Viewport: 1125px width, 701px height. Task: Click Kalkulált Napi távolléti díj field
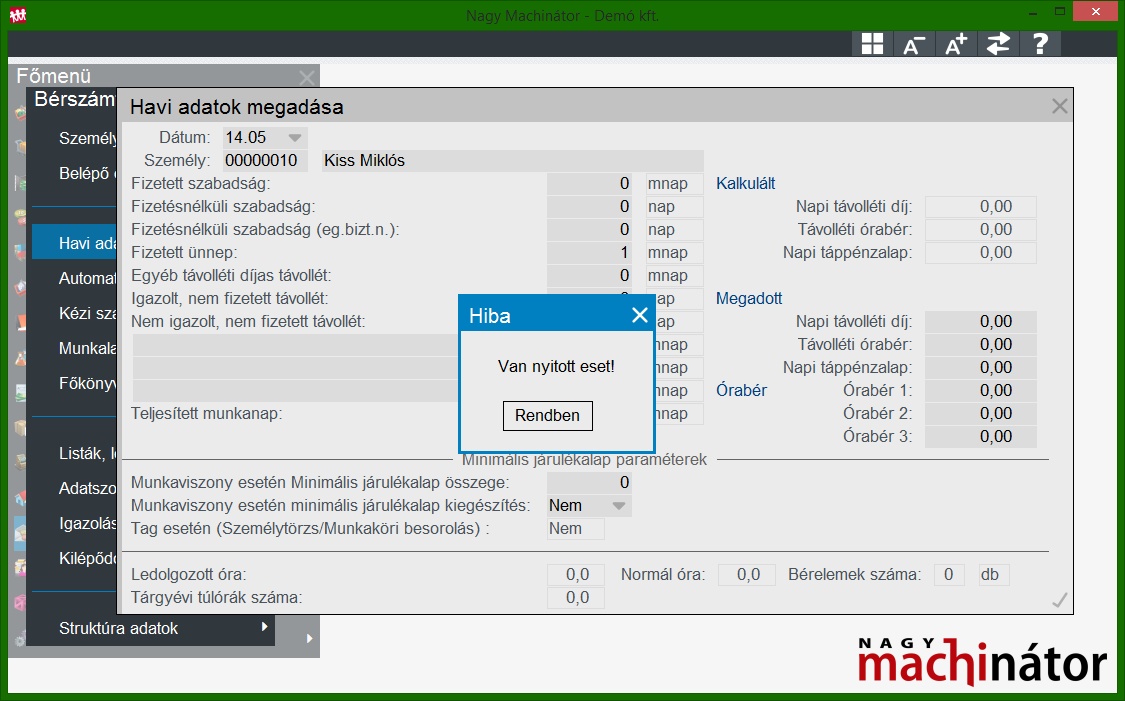coord(981,207)
